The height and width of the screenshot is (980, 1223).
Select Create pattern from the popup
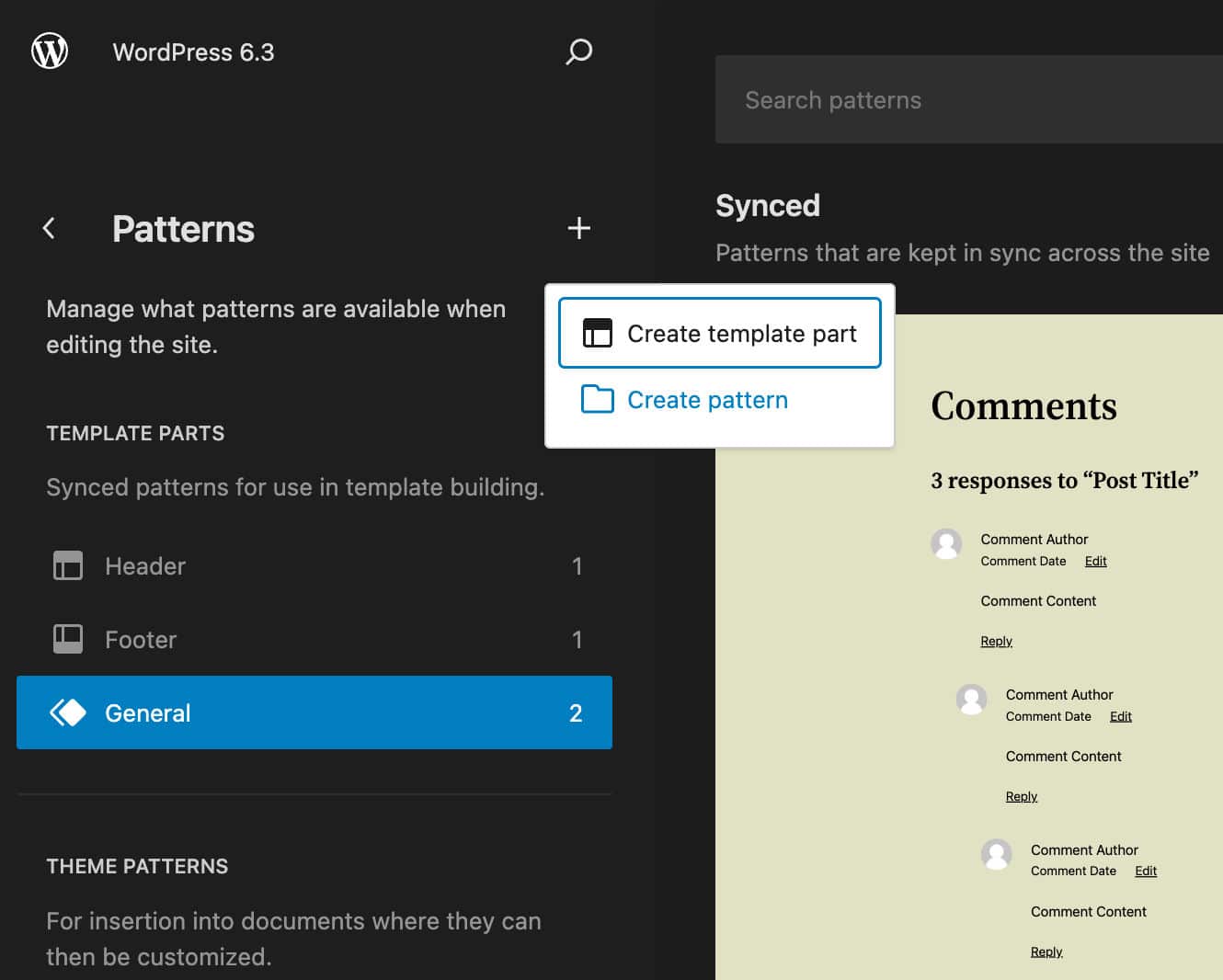click(x=707, y=400)
